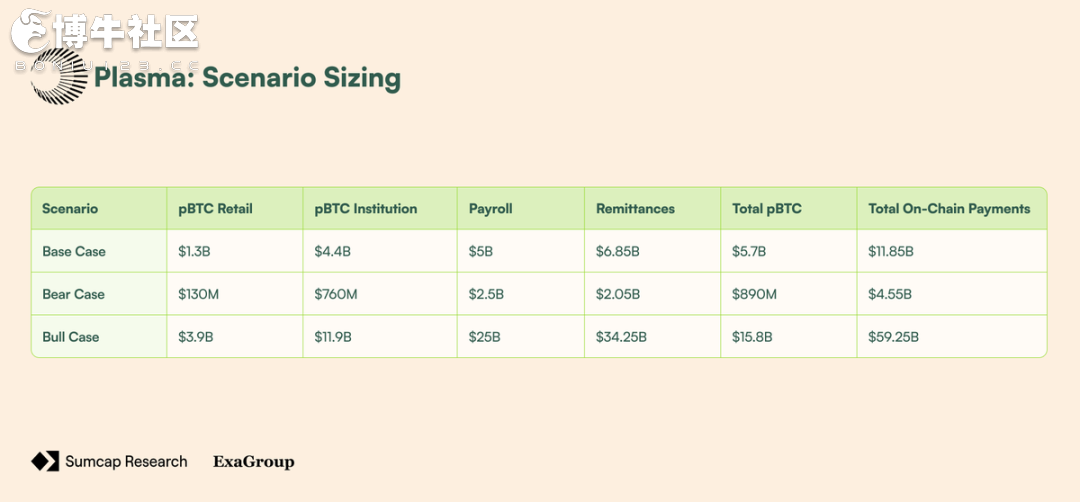Screen dimensions: 1080x502
Task: Select the Total On-Chain Payments header
Action: (949, 209)
